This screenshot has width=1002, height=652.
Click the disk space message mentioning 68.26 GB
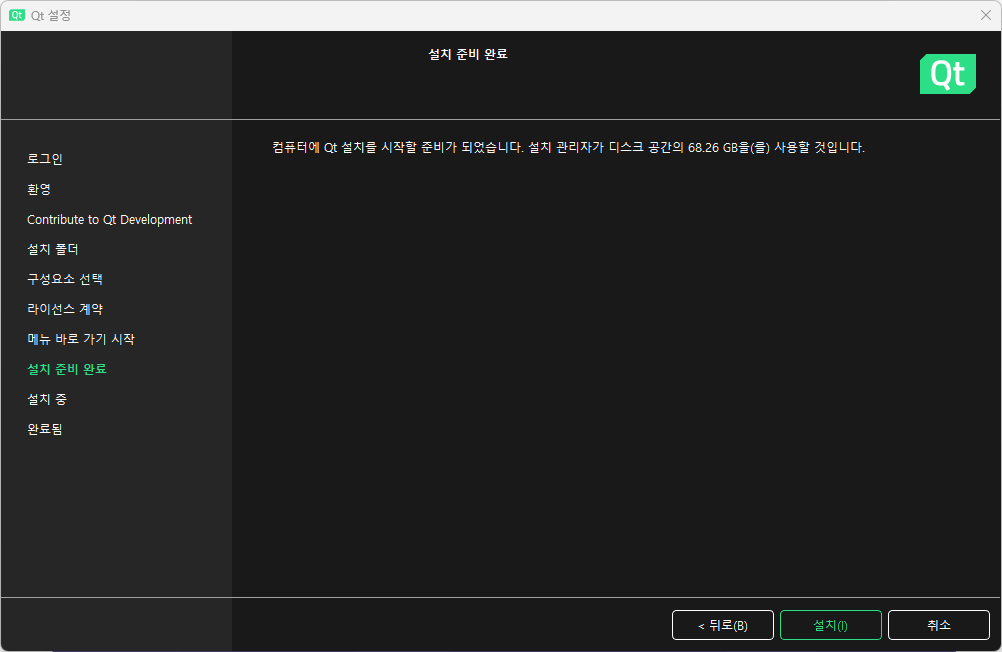(568, 148)
